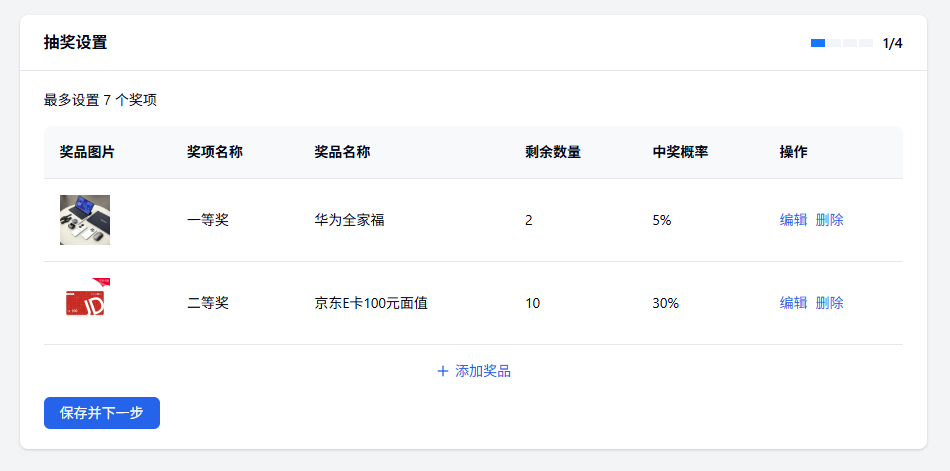The width and height of the screenshot is (950, 471).
Task: Click the blue step progress bar
Action: point(841,43)
